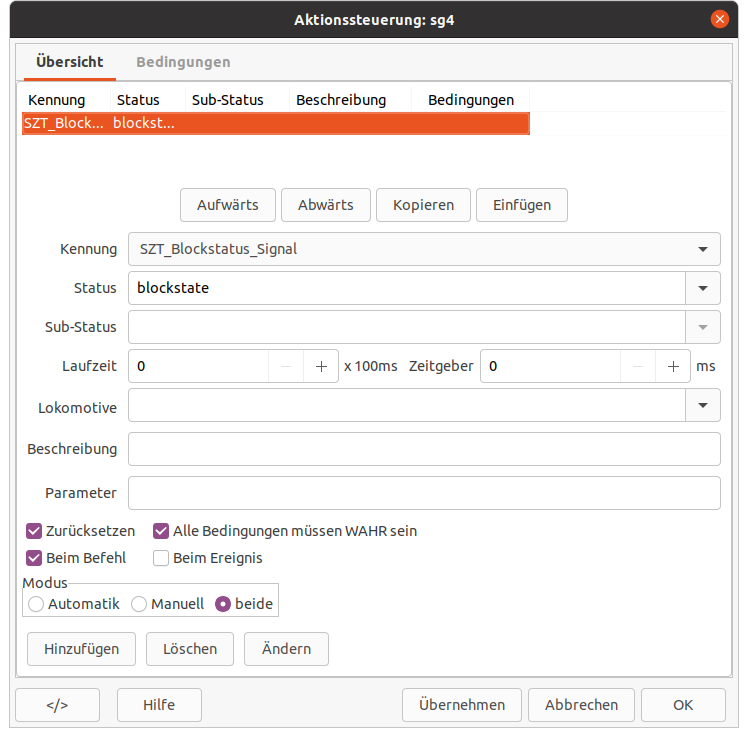The height and width of the screenshot is (737, 748).
Task: Close the Aktionssteuerung dialog window
Action: [x=718, y=20]
